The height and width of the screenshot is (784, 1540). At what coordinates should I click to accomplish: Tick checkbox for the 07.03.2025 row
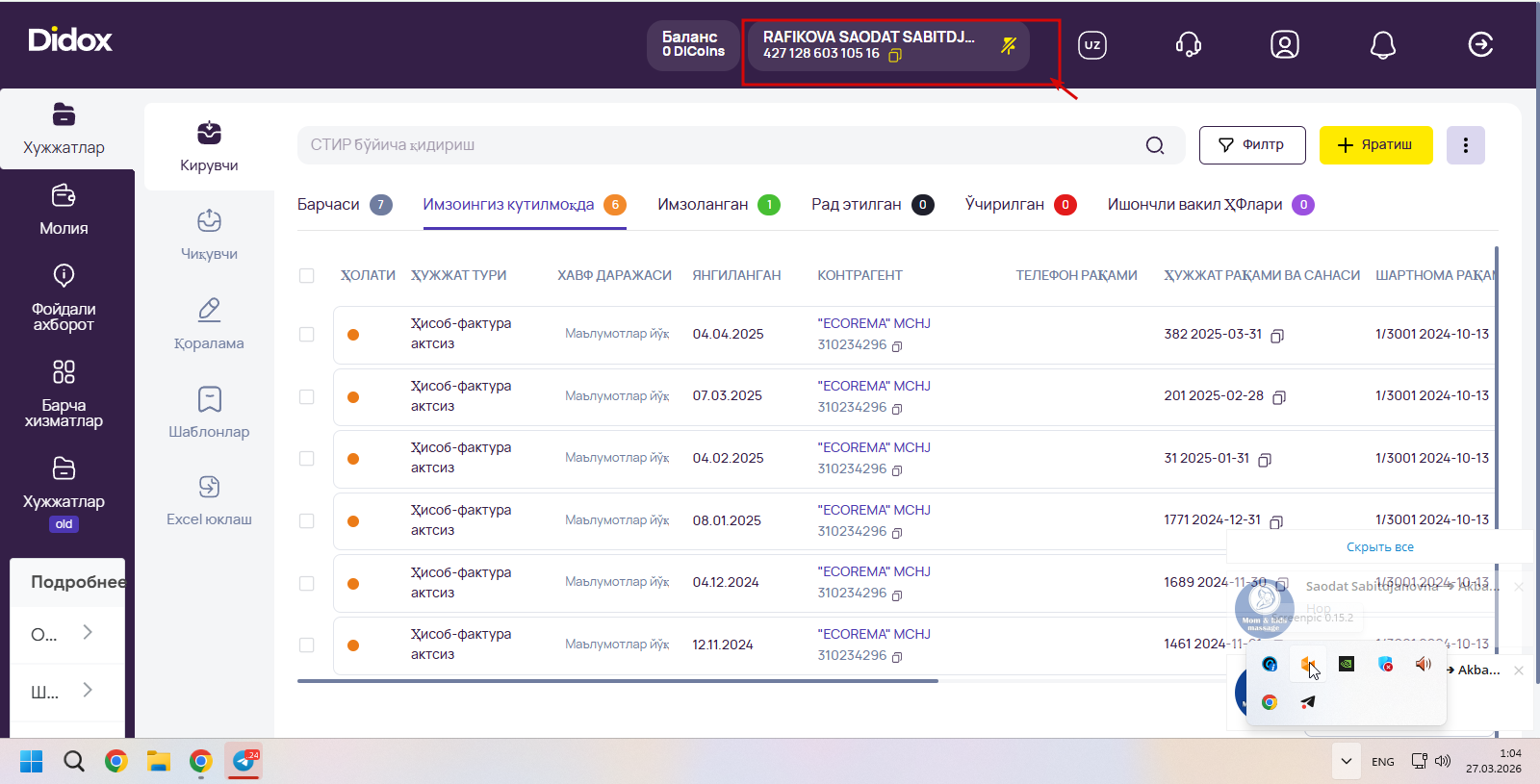coord(307,396)
